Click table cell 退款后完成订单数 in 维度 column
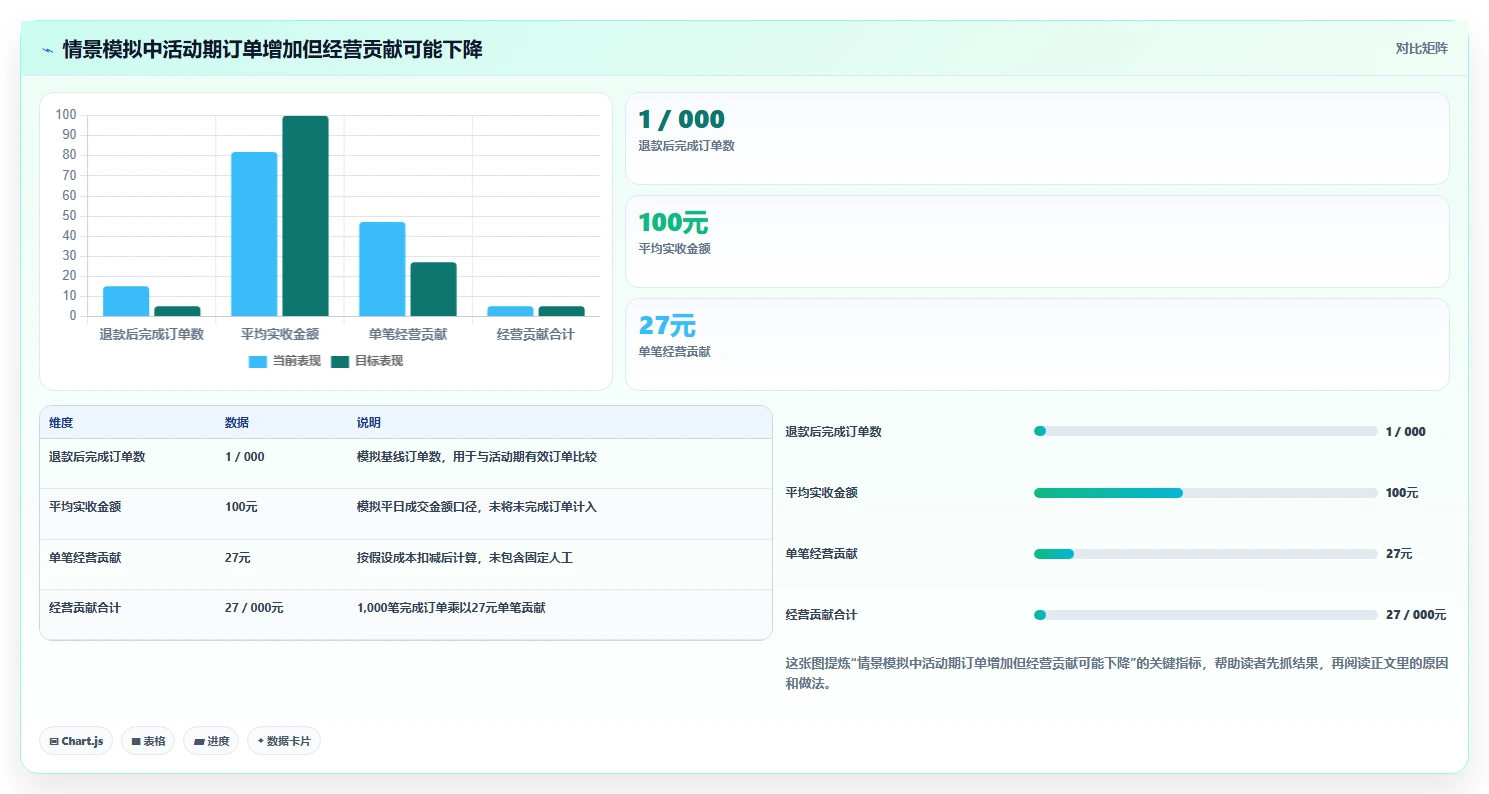 tap(97, 457)
